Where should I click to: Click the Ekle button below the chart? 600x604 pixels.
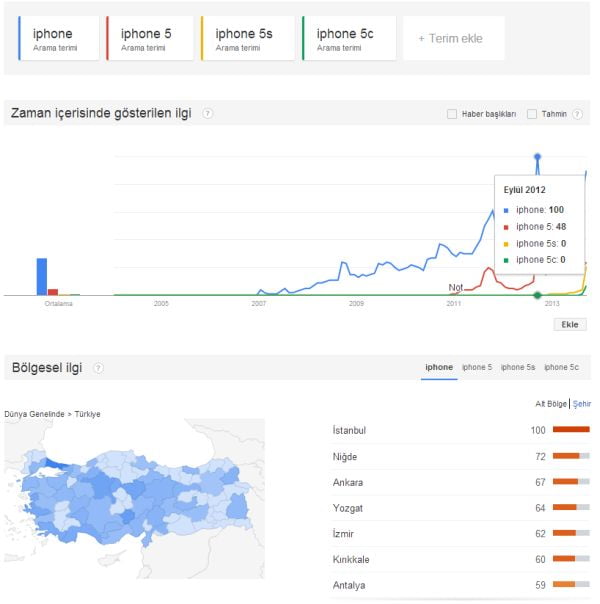(x=570, y=324)
